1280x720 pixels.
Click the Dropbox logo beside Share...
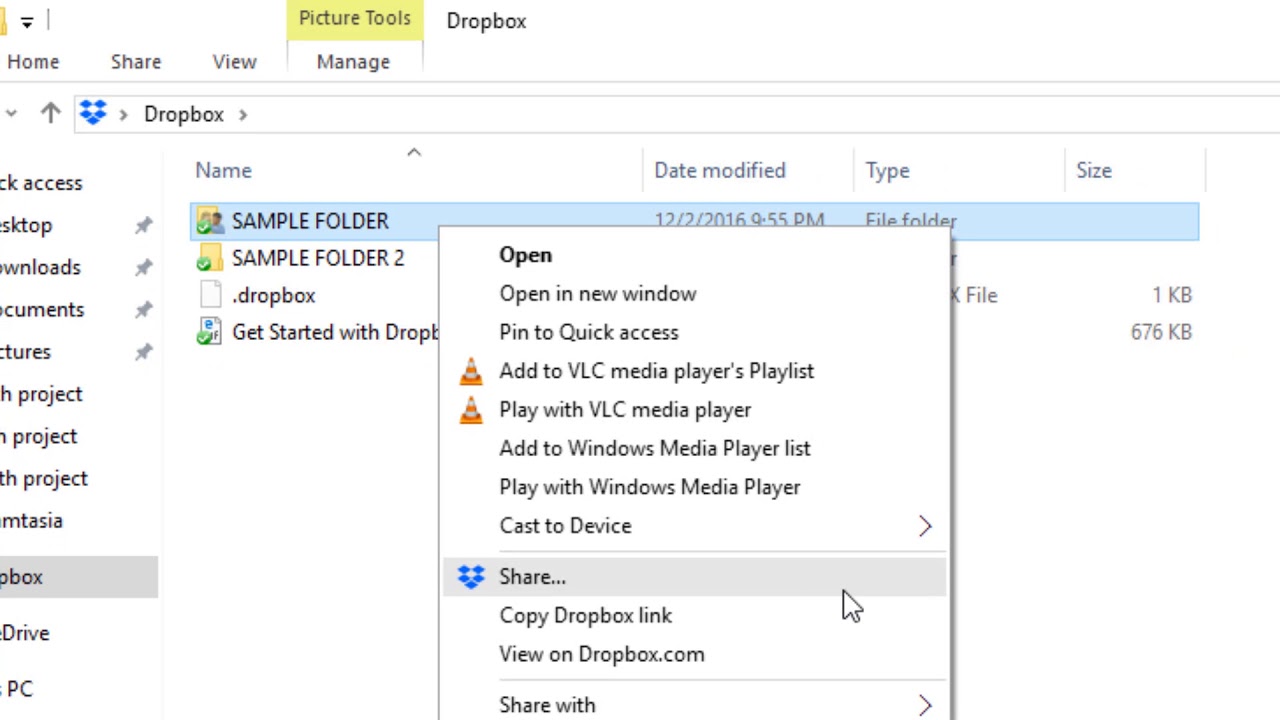point(470,577)
